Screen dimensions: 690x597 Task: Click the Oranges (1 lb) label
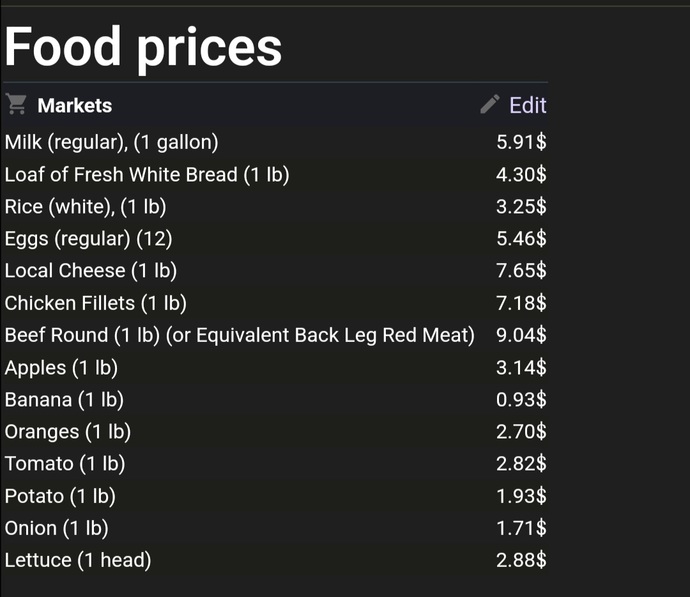[x=68, y=432]
